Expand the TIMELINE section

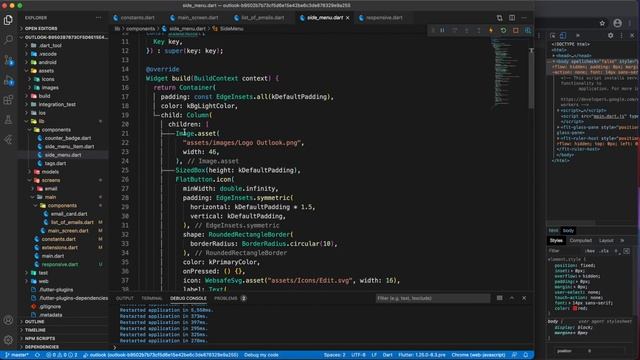point(35,330)
